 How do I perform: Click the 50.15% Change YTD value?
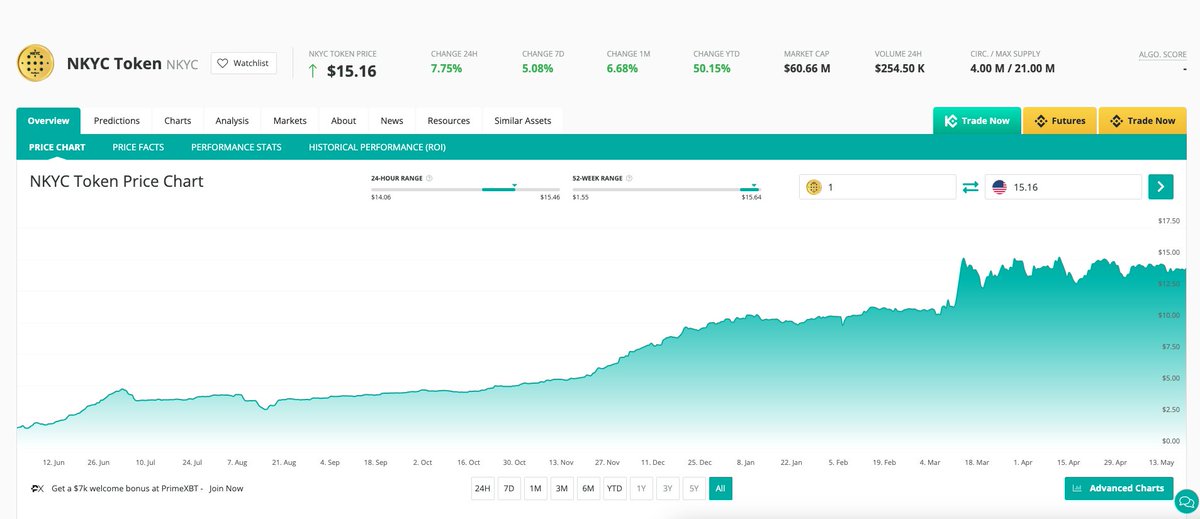click(712, 69)
